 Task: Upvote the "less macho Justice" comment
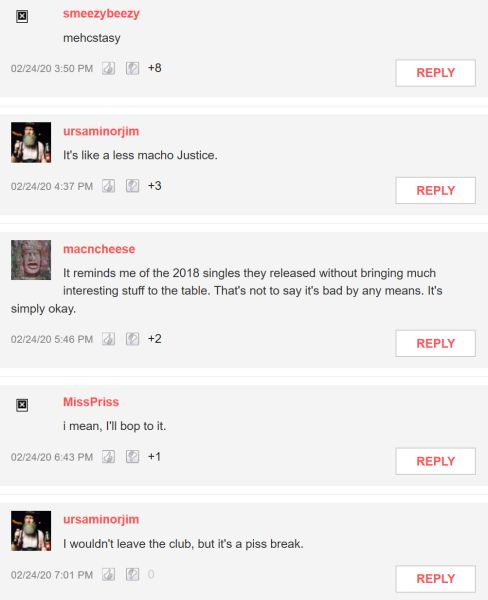108,186
